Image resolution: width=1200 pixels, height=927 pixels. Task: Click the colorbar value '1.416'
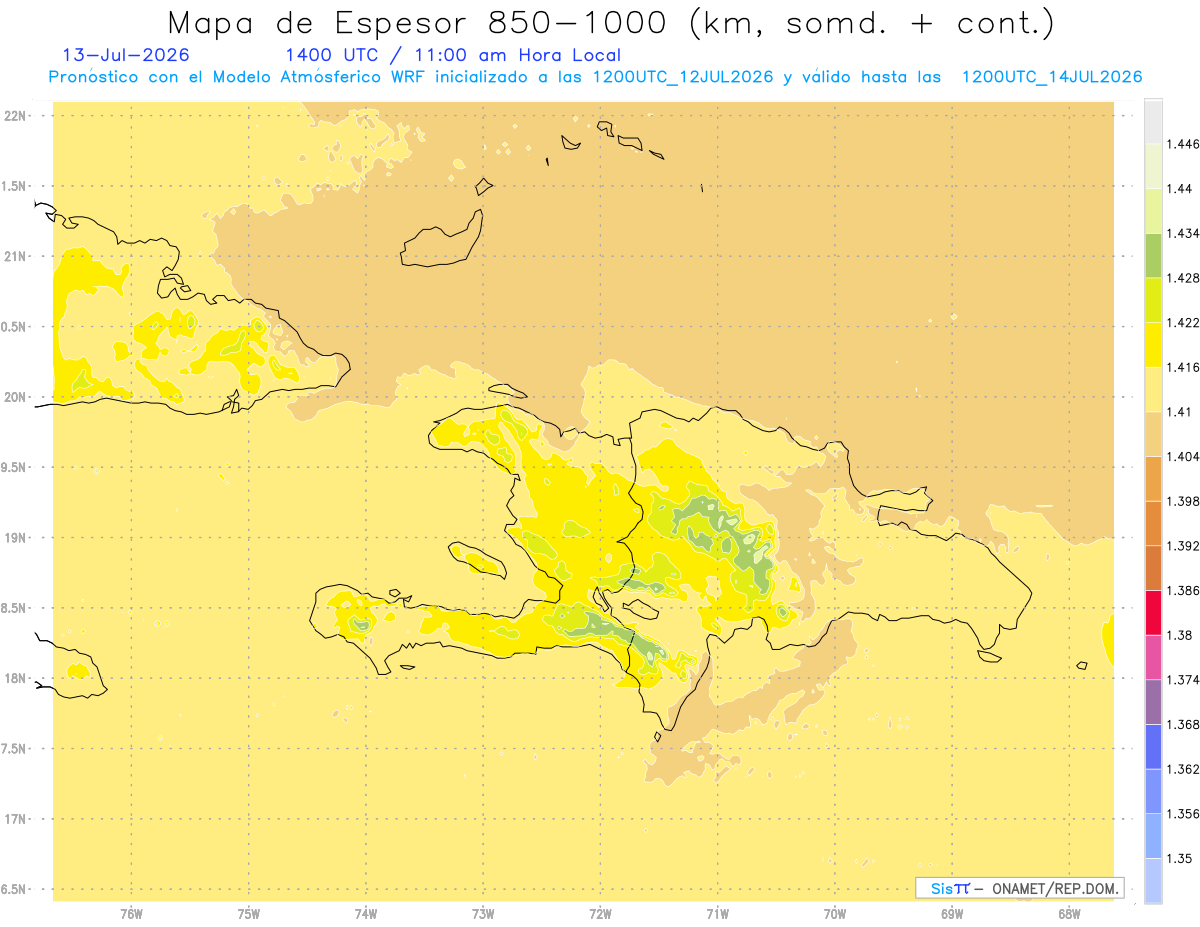(1183, 367)
